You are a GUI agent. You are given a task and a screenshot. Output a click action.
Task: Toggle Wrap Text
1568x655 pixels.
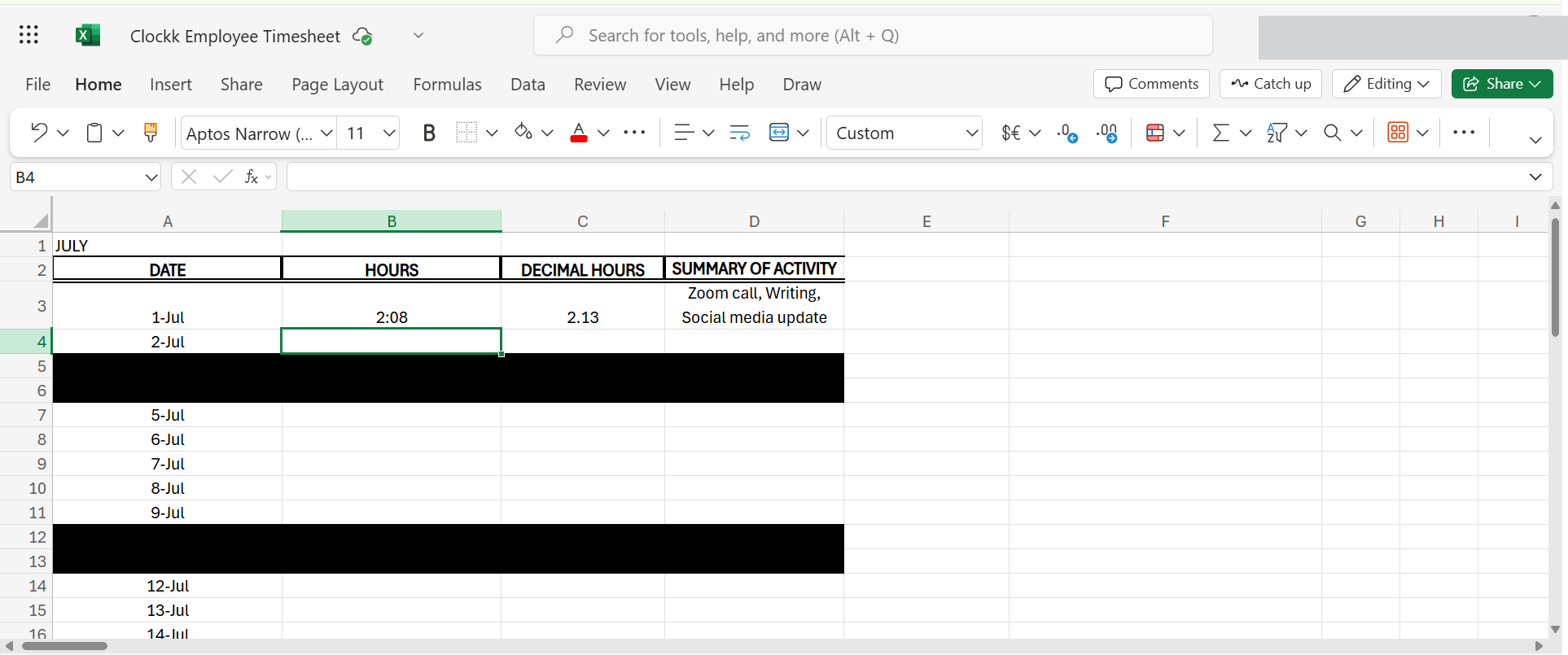click(739, 132)
